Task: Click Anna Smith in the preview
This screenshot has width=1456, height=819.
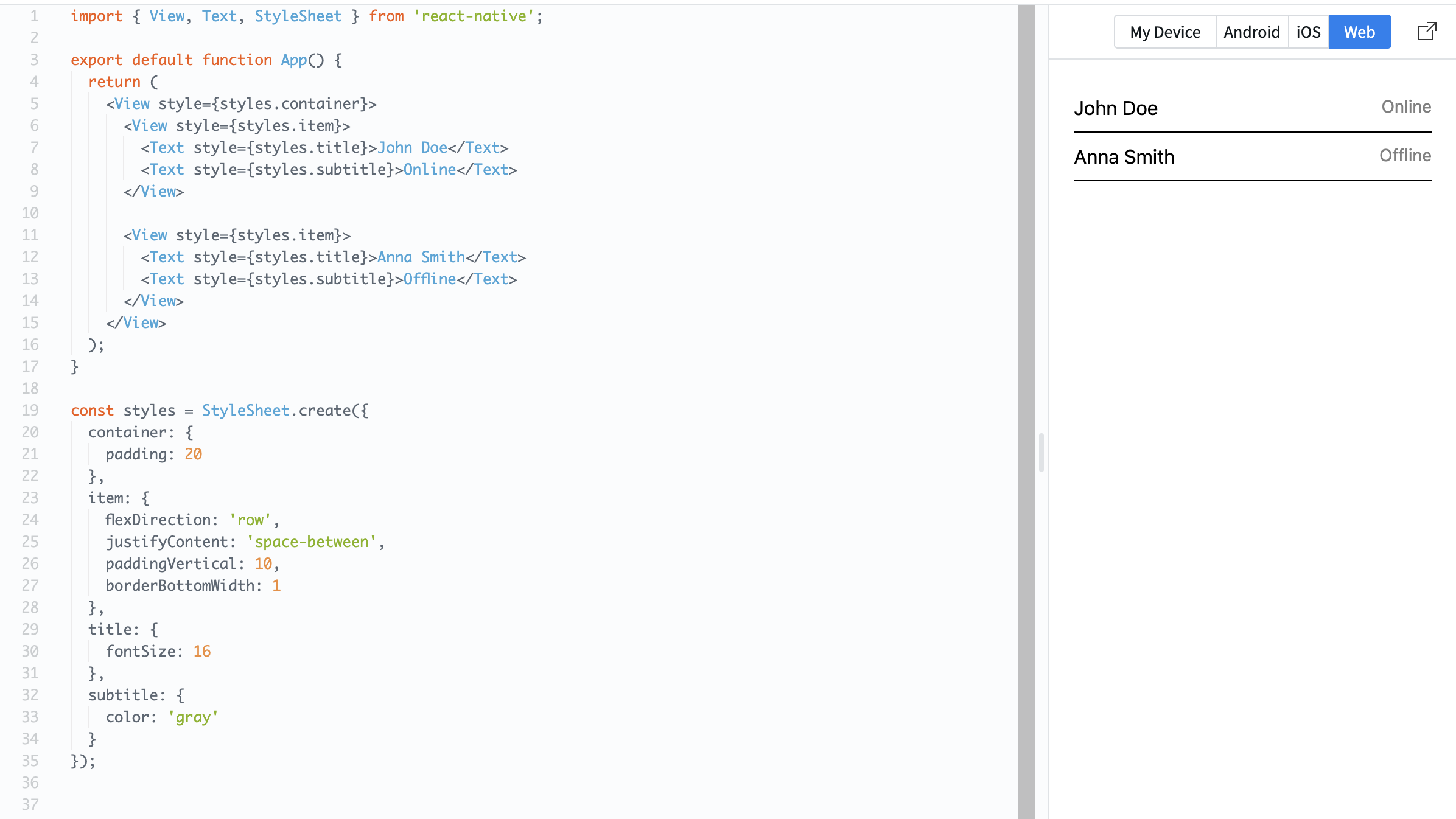Action: 1124,157
